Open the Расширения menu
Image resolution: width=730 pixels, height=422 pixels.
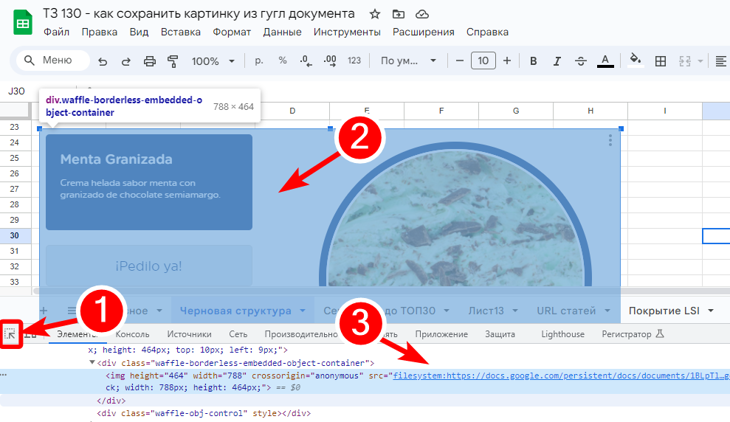pyautogui.click(x=423, y=32)
